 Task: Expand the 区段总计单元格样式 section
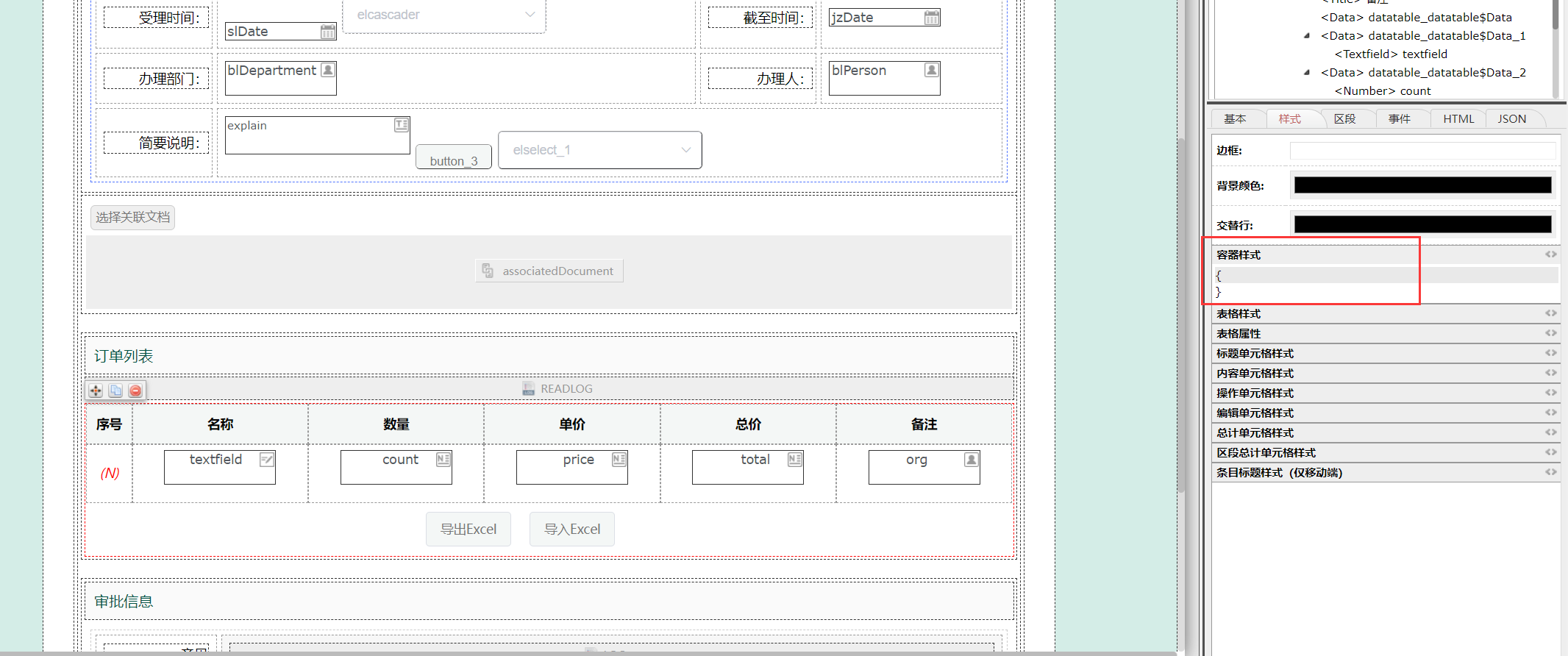tap(1386, 452)
